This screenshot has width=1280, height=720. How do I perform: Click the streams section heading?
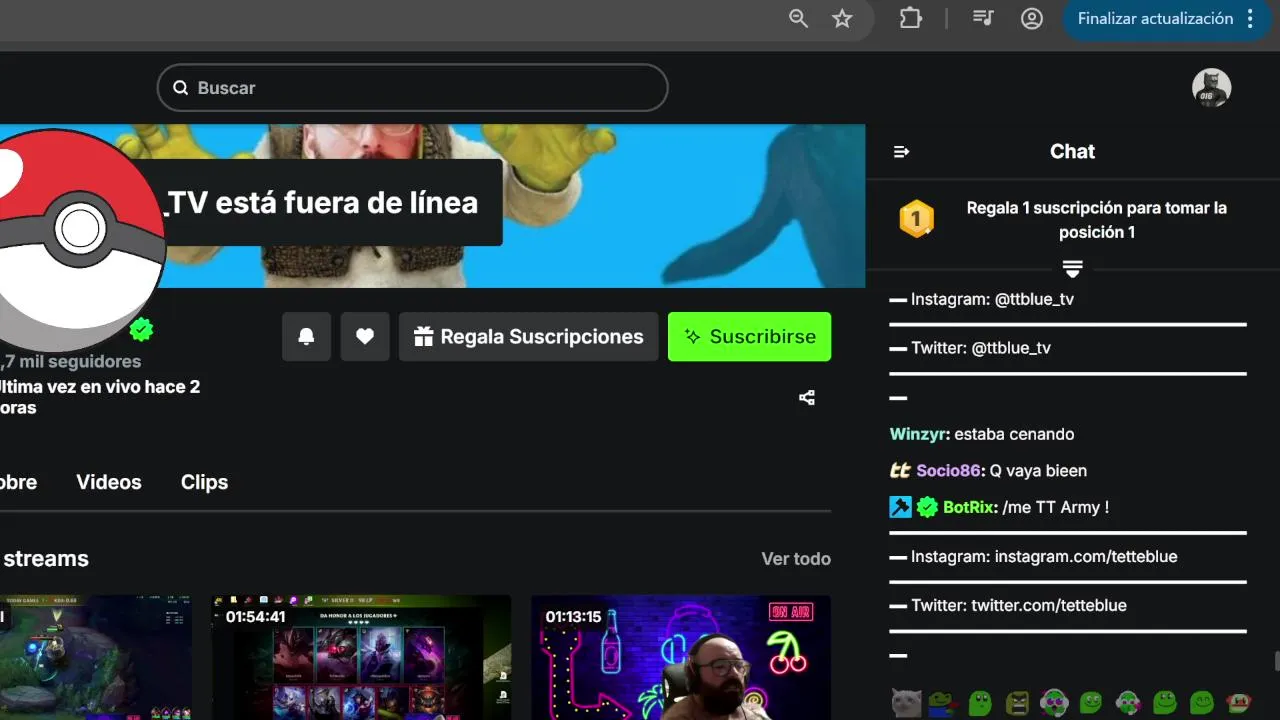(45, 559)
